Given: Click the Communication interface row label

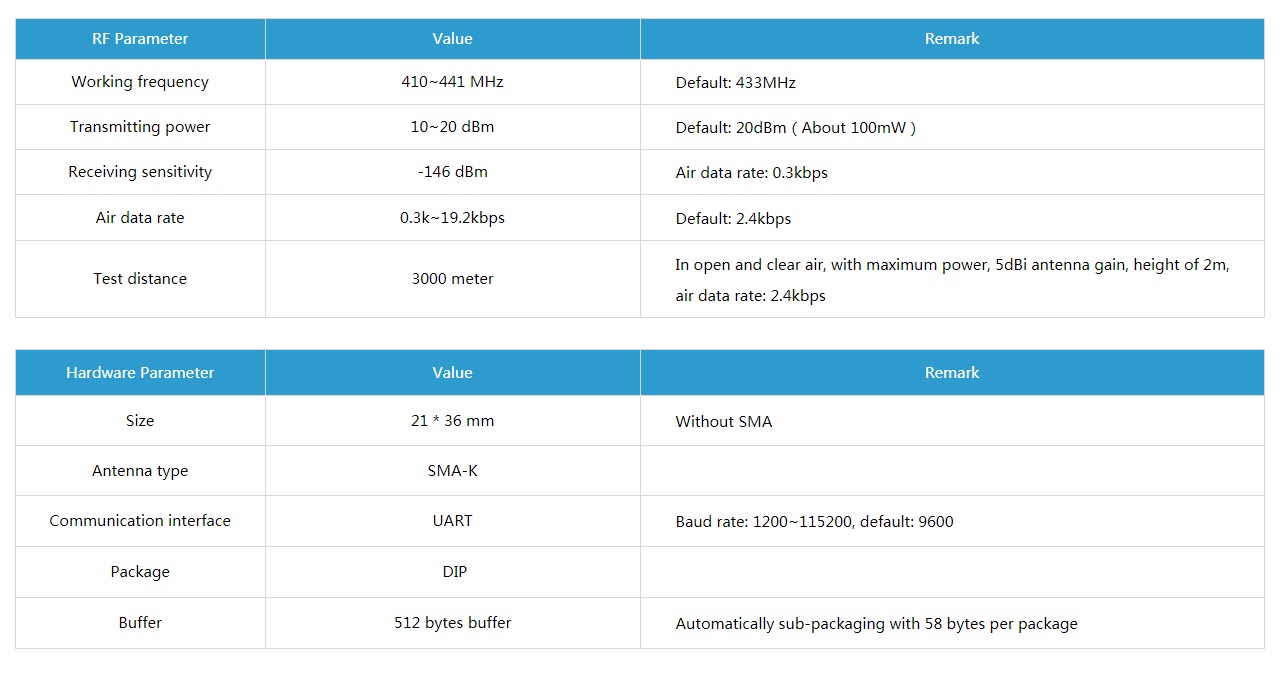Looking at the screenshot, I should [x=140, y=521].
